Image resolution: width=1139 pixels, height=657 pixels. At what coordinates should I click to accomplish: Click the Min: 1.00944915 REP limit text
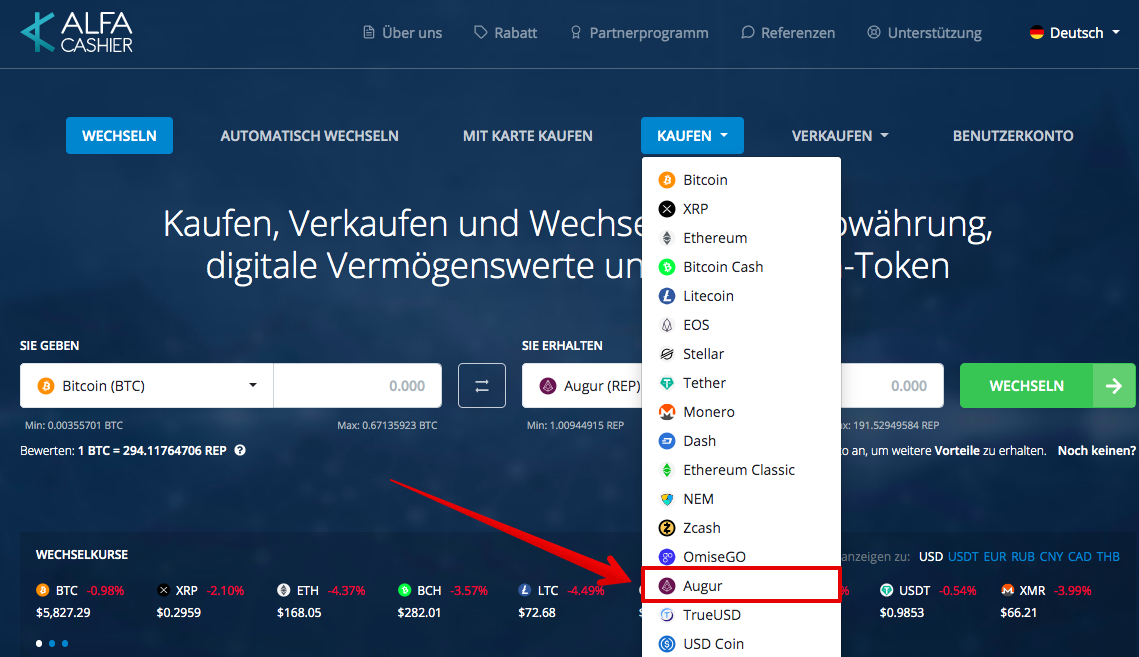click(x=575, y=425)
